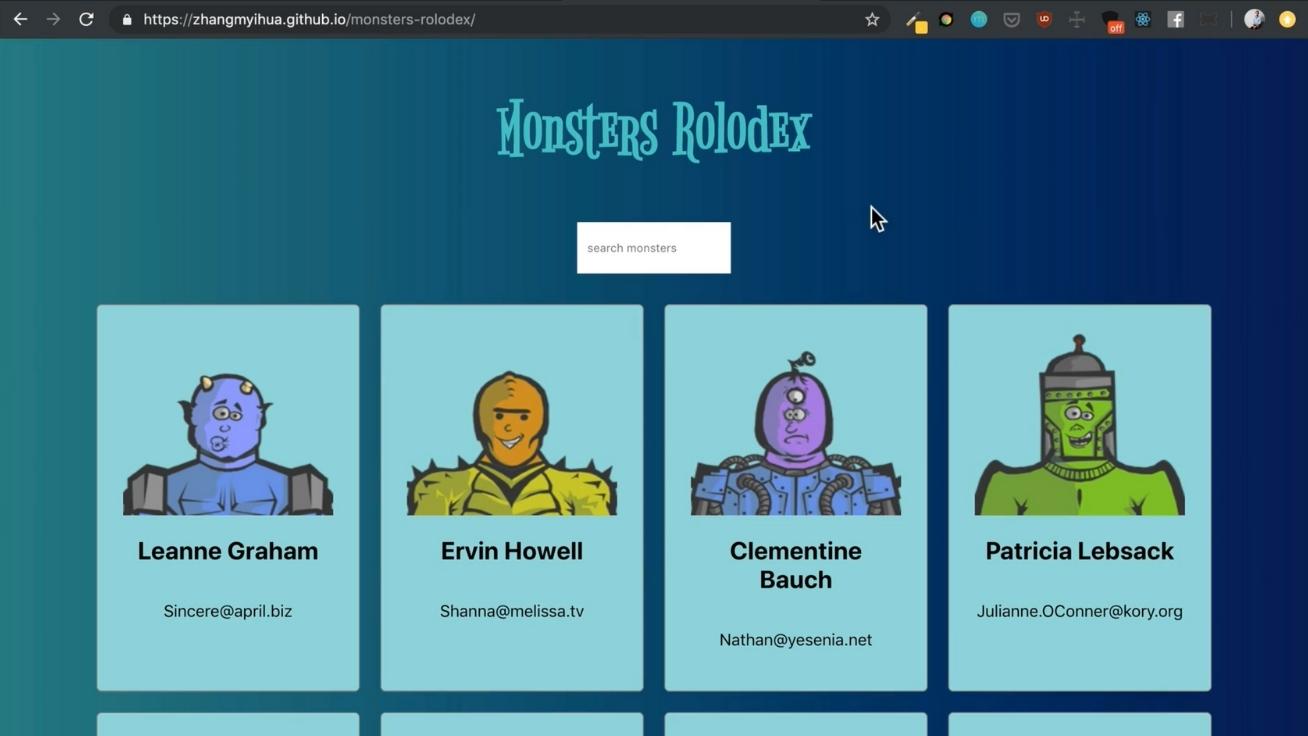Go back to the previous page
Screen dimensions: 1308x736
20,19
